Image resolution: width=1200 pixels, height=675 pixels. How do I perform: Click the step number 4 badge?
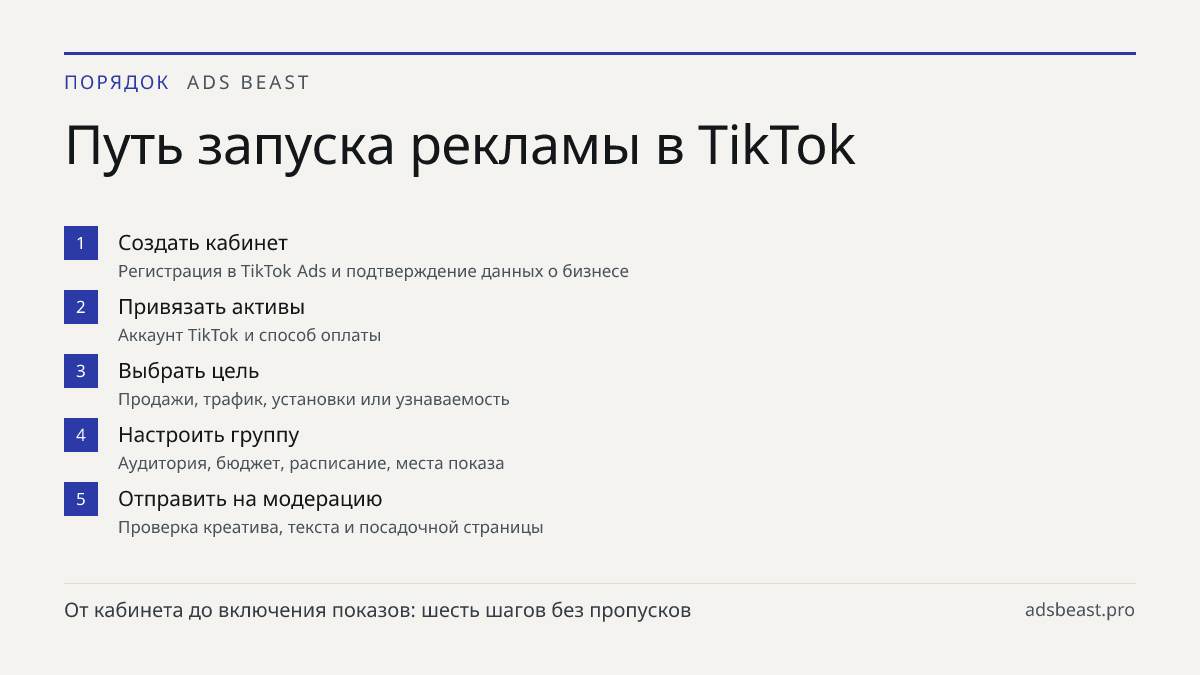point(81,435)
